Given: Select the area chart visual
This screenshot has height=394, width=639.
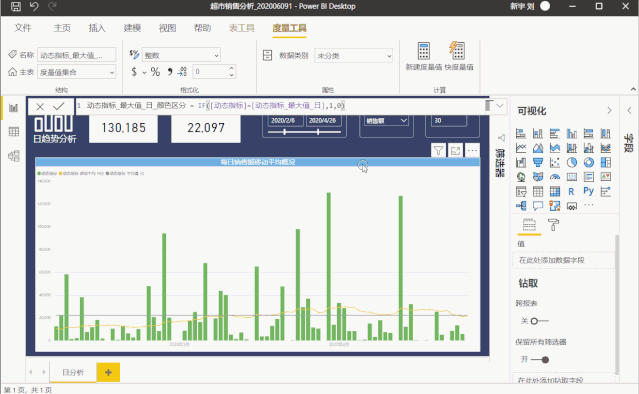Looking at the screenshot, I should click(x=538, y=148).
